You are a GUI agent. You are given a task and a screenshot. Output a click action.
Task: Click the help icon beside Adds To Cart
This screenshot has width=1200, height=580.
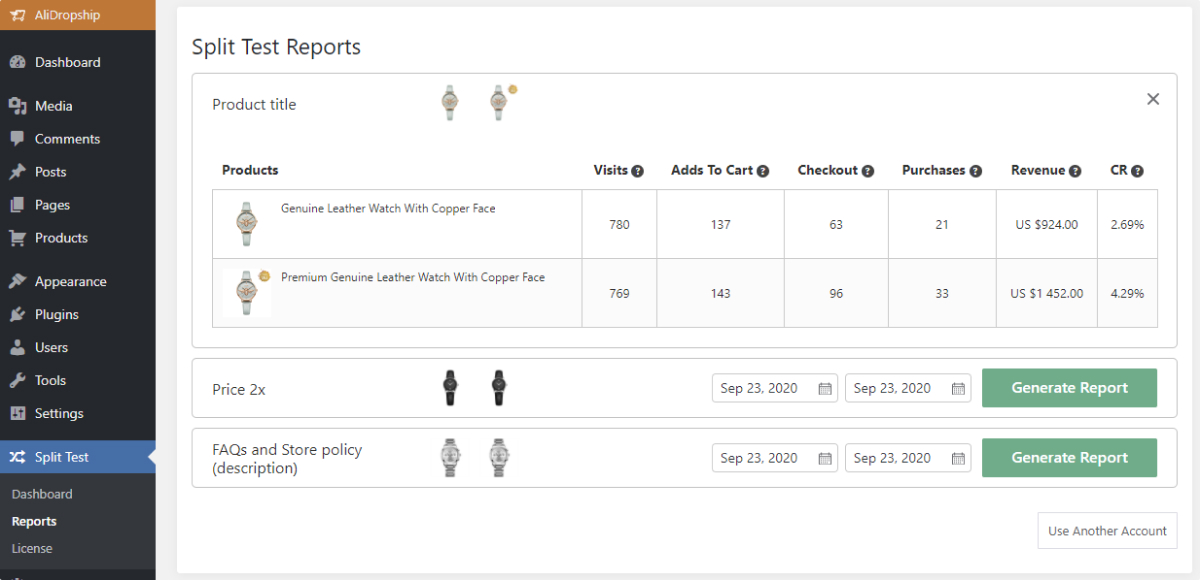tap(763, 171)
